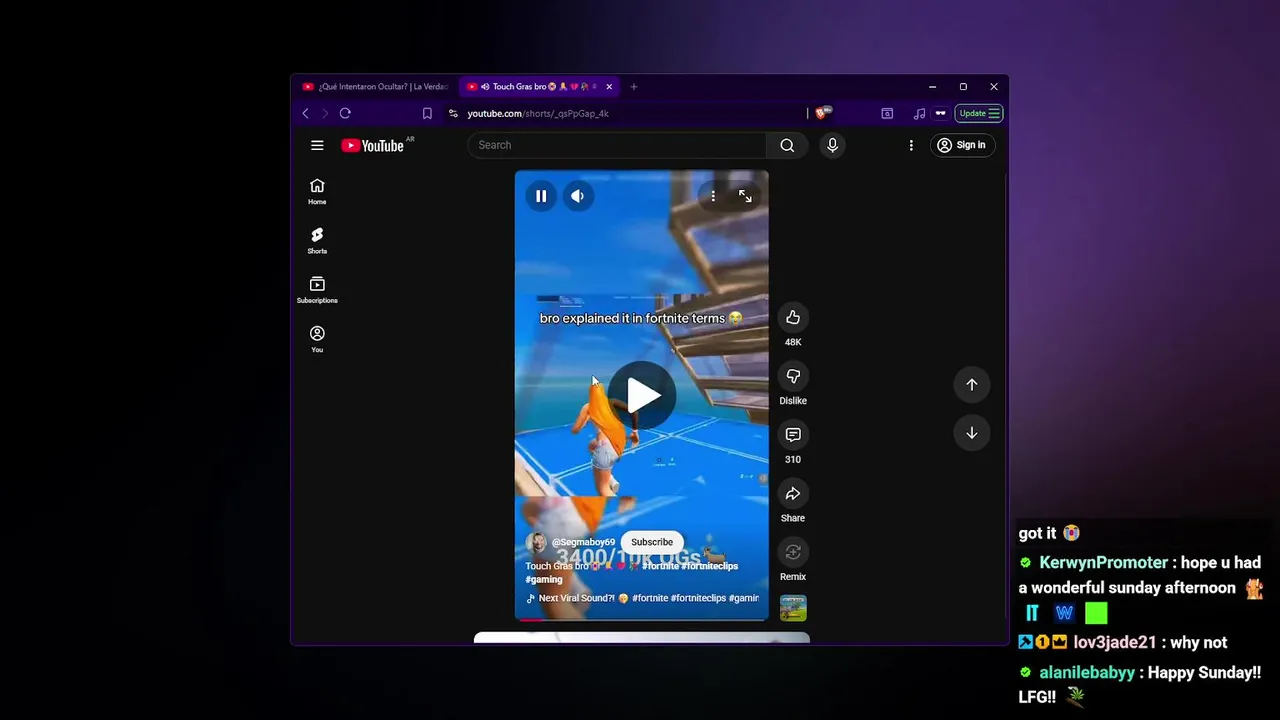The height and width of the screenshot is (720, 1280).
Task: Open the #gaming hashtag in title
Action: pos(544,579)
